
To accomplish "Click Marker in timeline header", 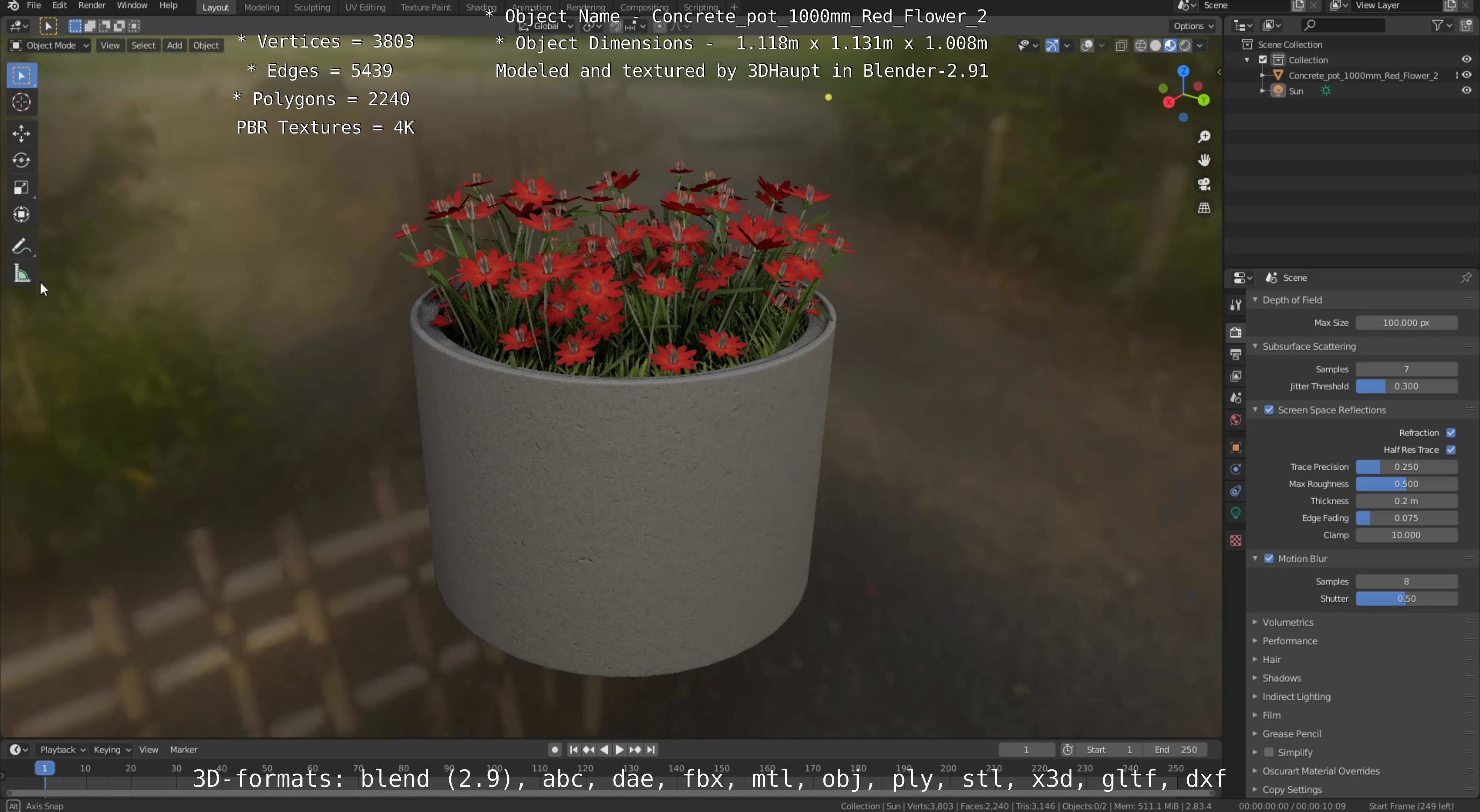I will click(183, 749).
